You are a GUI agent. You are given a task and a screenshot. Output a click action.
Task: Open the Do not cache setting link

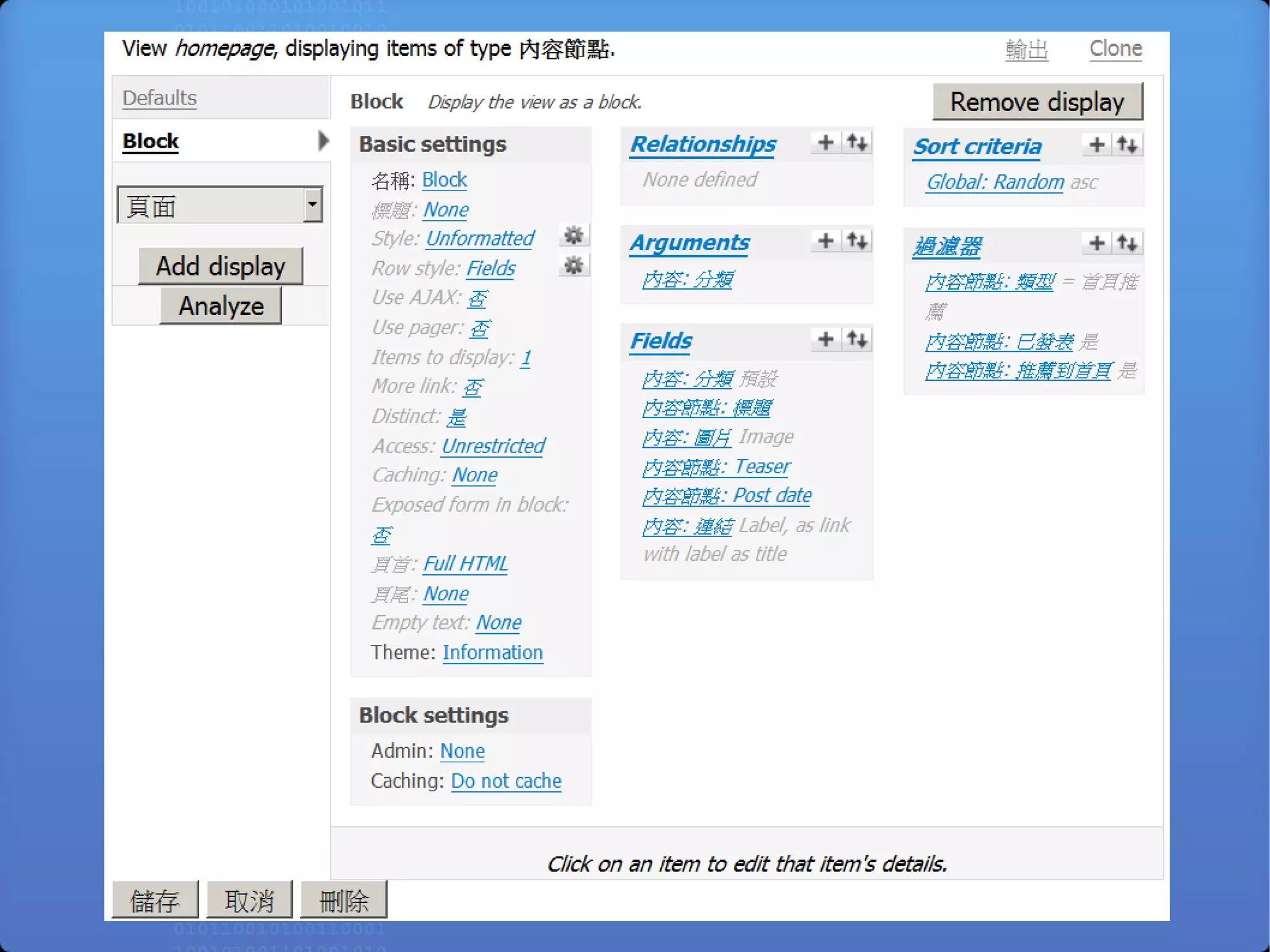(505, 781)
